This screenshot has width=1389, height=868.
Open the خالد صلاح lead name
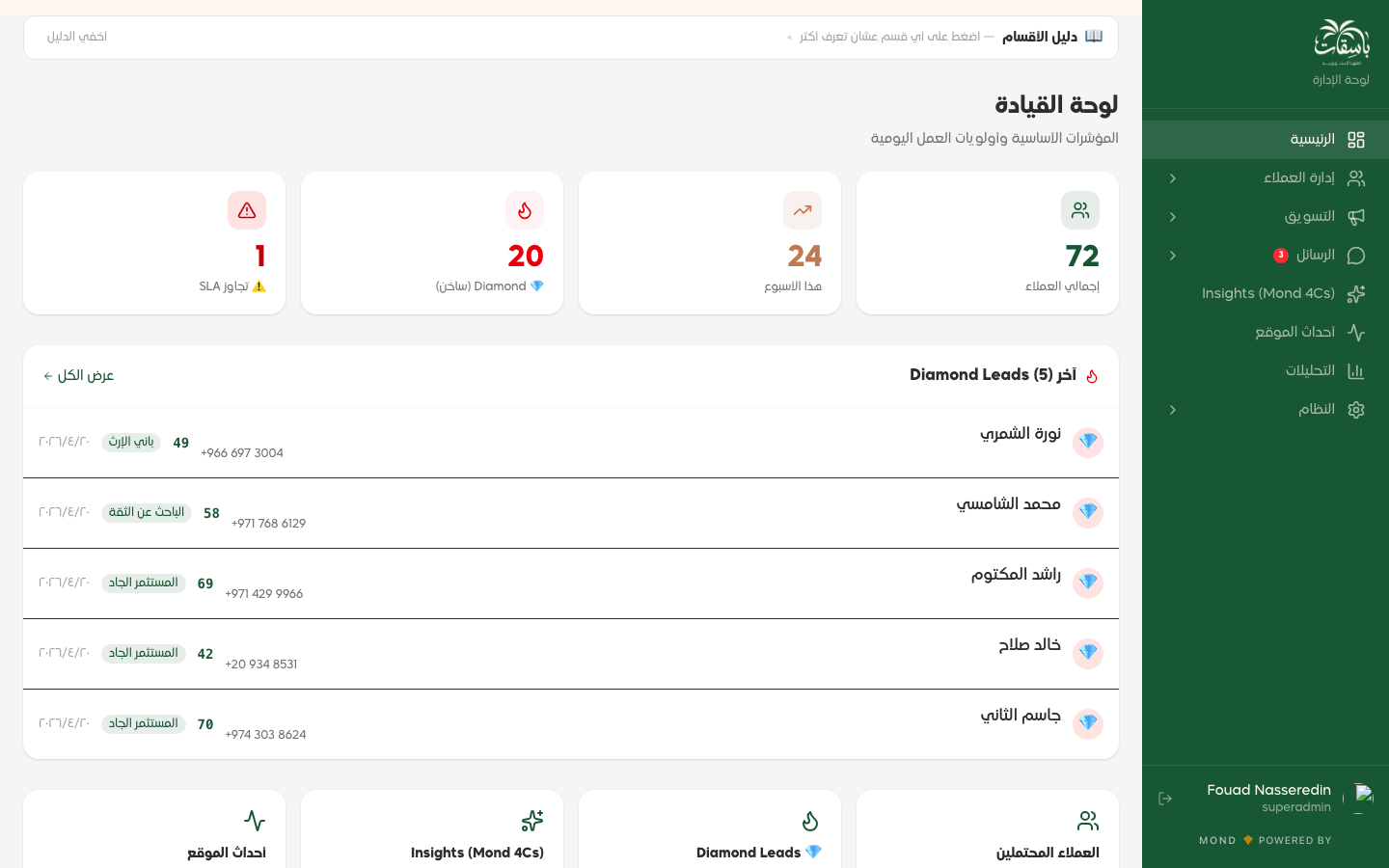[x=1030, y=645]
